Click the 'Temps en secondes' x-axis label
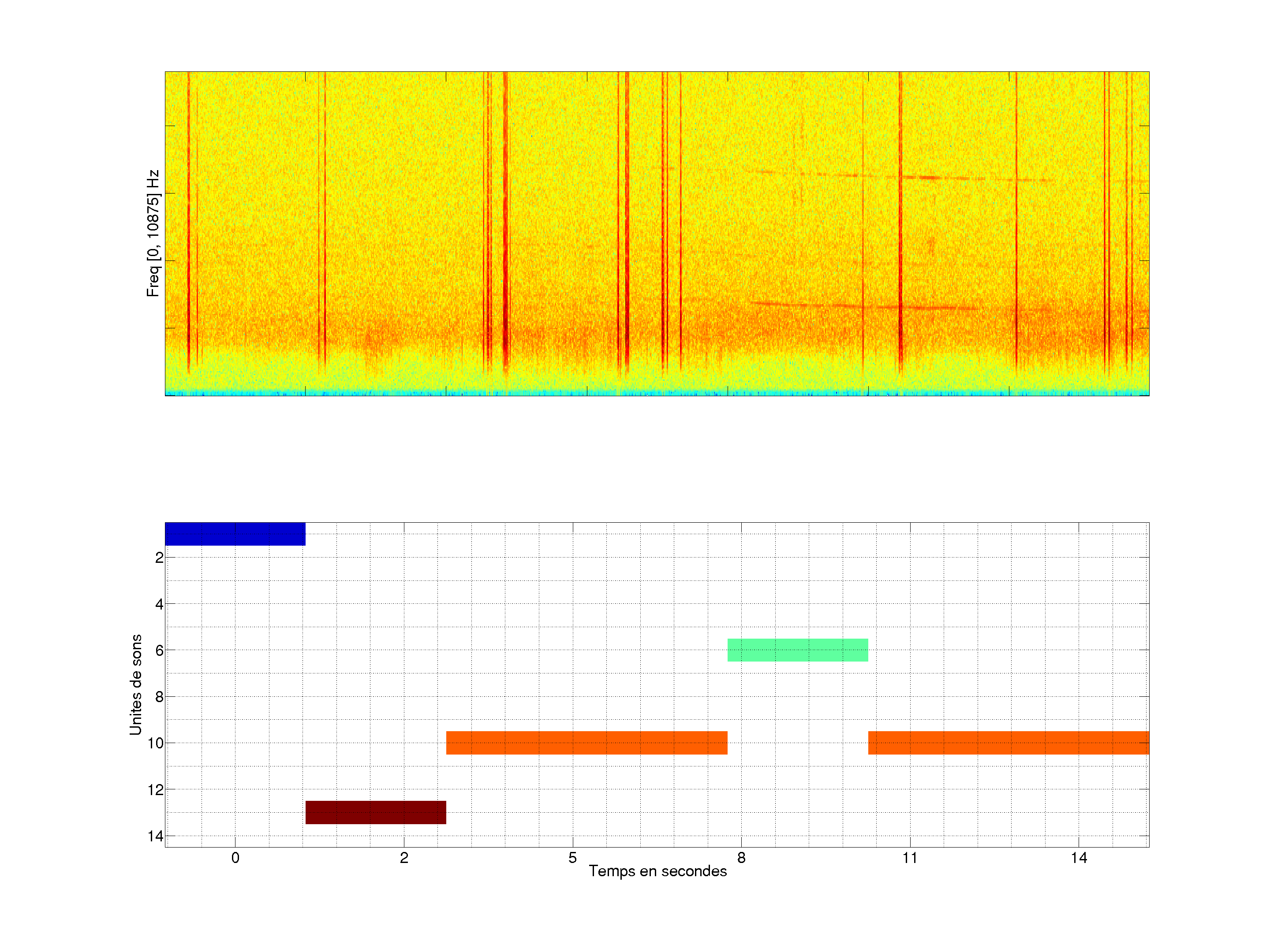The height and width of the screenshot is (952, 1270). click(657, 871)
